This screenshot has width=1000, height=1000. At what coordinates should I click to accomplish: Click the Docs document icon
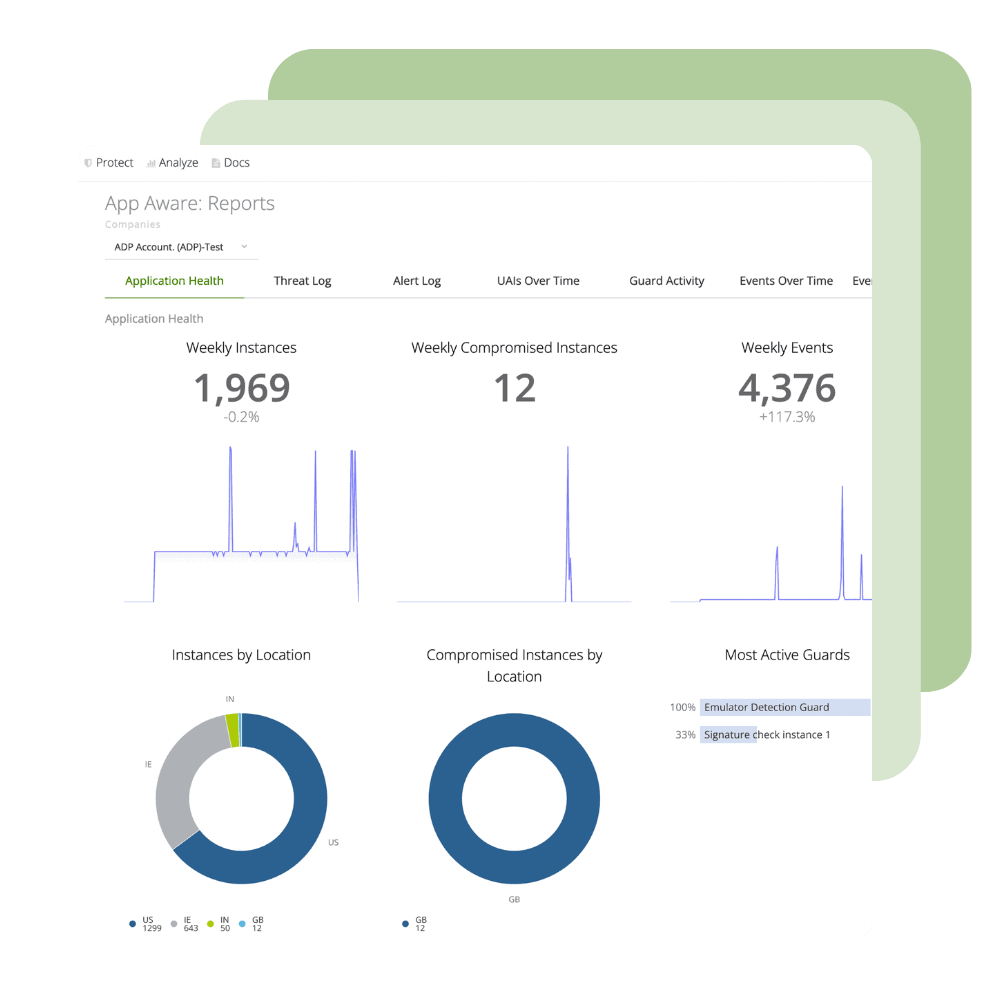(x=215, y=163)
